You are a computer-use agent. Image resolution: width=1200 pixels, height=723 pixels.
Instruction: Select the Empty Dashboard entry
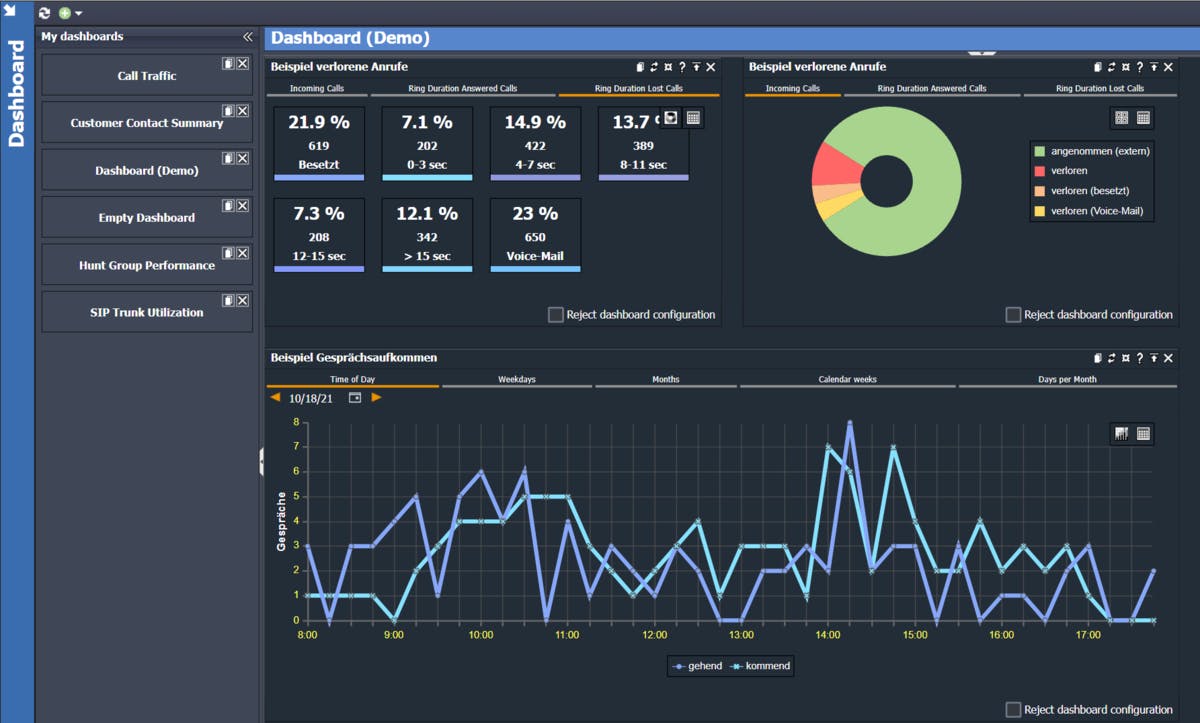pos(146,217)
